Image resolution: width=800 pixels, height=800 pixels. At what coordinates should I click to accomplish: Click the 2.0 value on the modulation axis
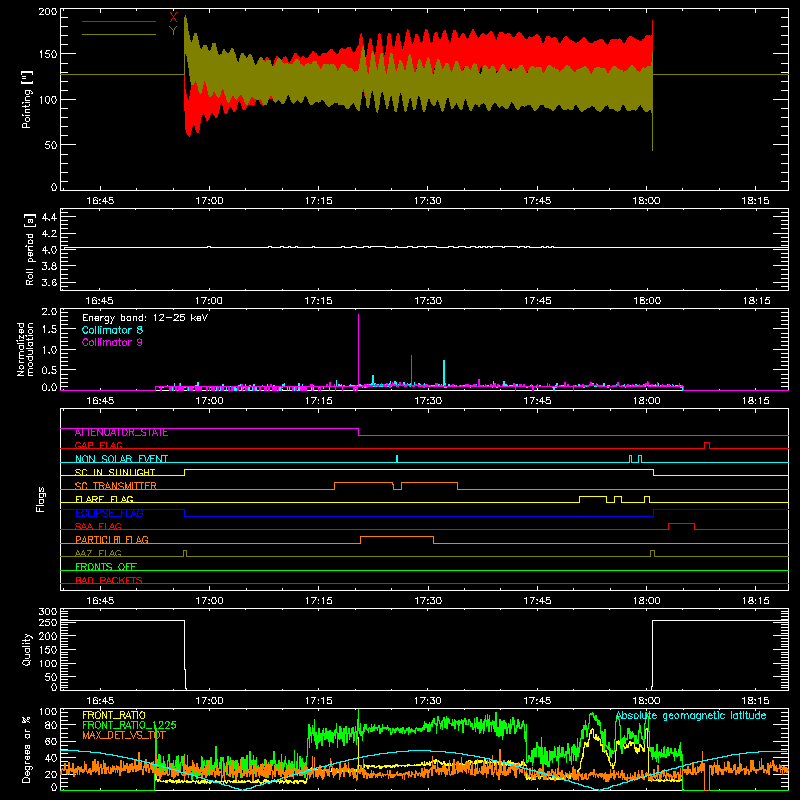(x=49, y=312)
